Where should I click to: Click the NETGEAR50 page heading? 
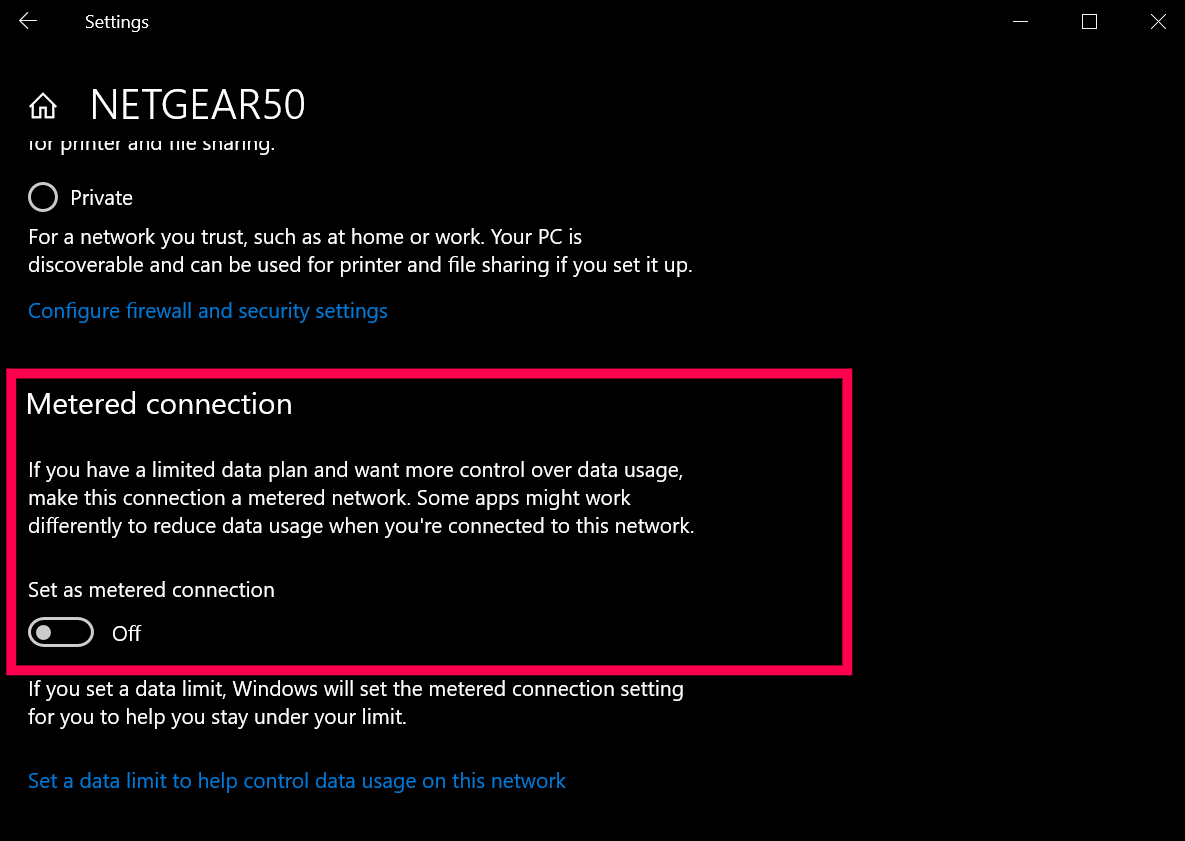click(x=197, y=105)
